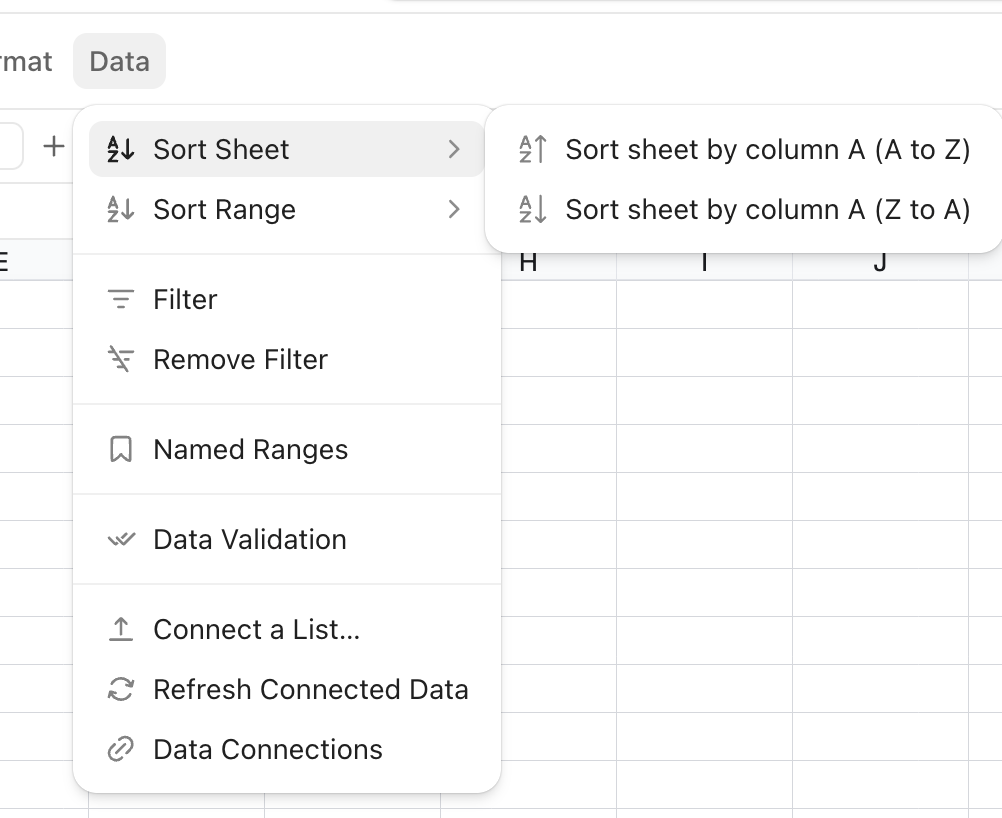The width and height of the screenshot is (1002, 818).
Task: Choose Sort sheet by column A (Z to A)
Action: (x=744, y=210)
